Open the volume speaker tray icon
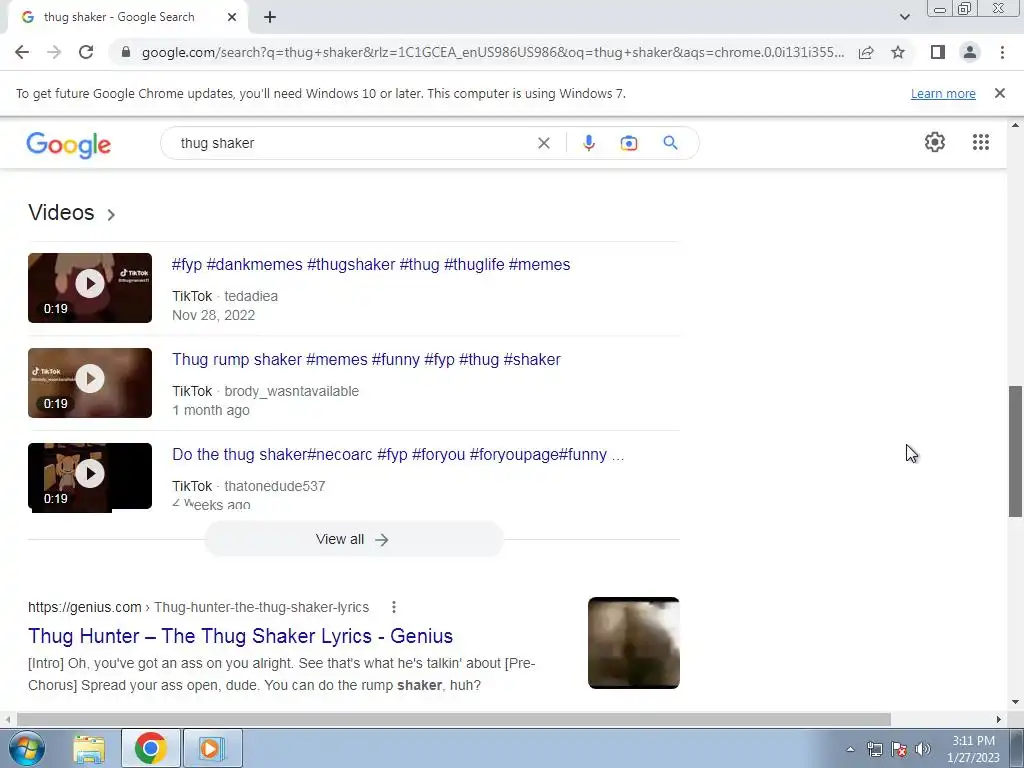 tap(923, 749)
